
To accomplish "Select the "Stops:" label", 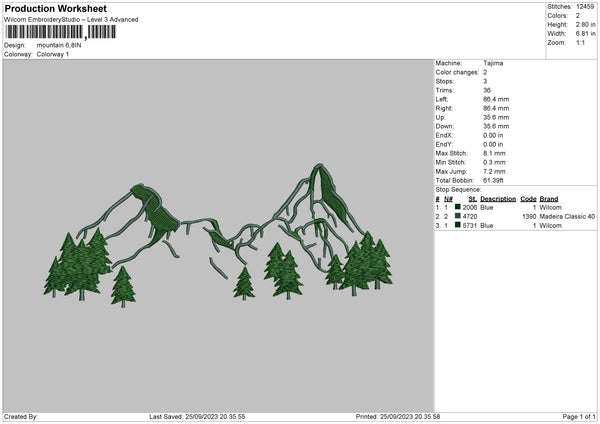I will pyautogui.click(x=445, y=81).
